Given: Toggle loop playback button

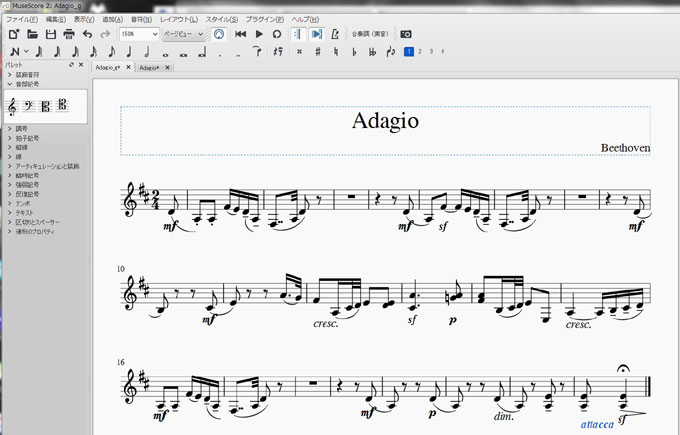Looking at the screenshot, I should pos(277,34).
